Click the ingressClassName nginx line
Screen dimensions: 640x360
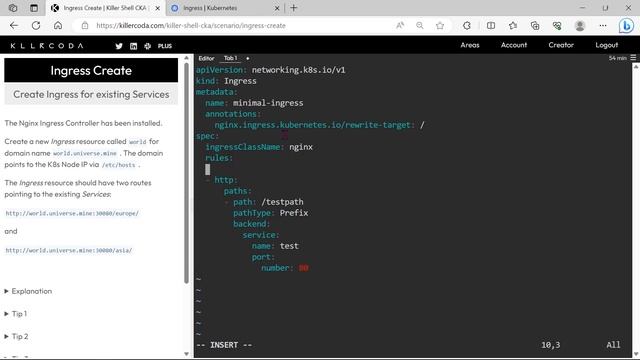click(x=259, y=147)
